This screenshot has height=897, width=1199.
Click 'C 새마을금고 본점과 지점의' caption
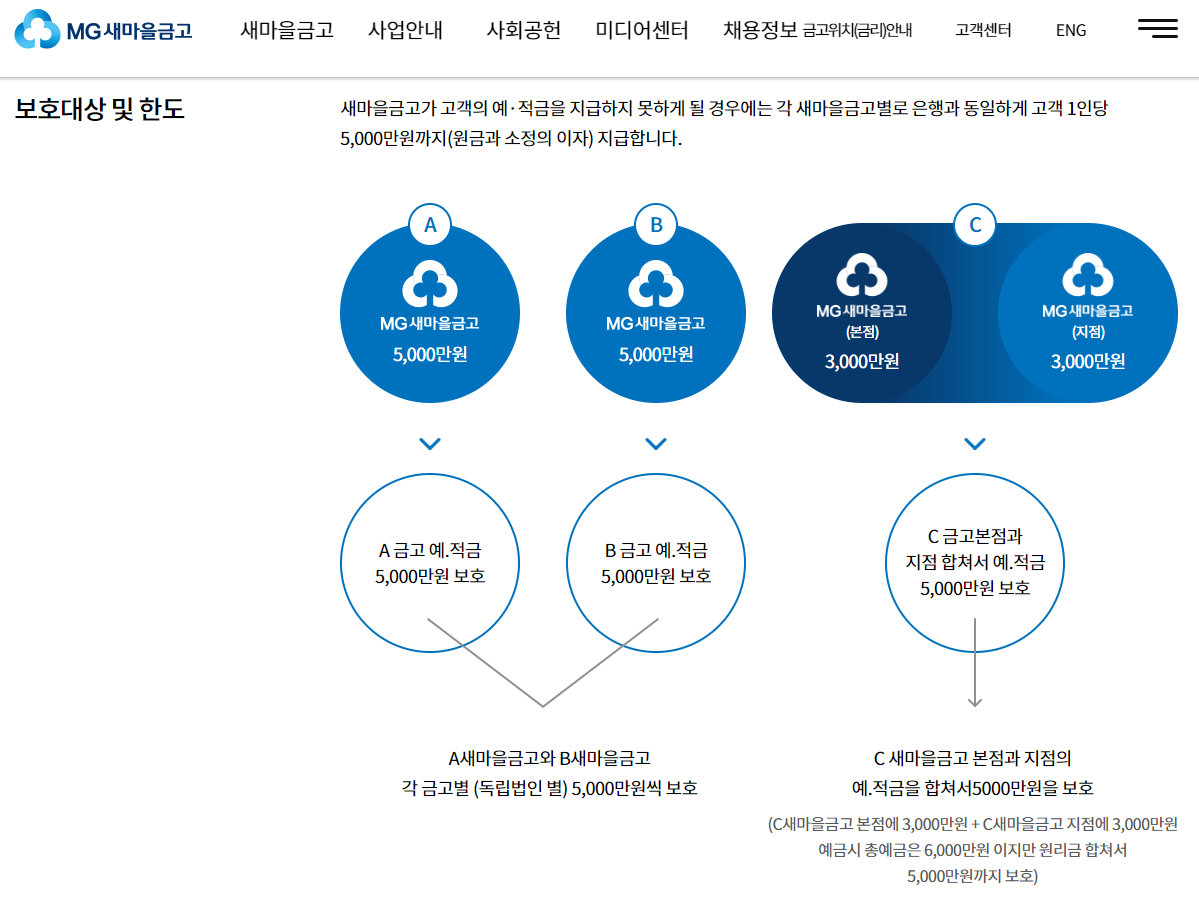coord(972,759)
